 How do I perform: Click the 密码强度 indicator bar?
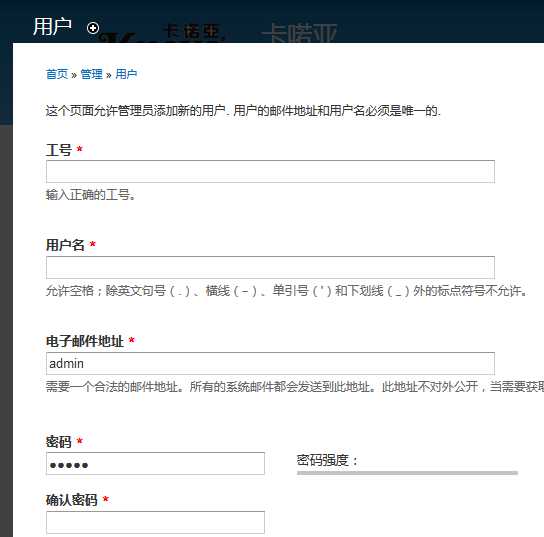(407, 473)
